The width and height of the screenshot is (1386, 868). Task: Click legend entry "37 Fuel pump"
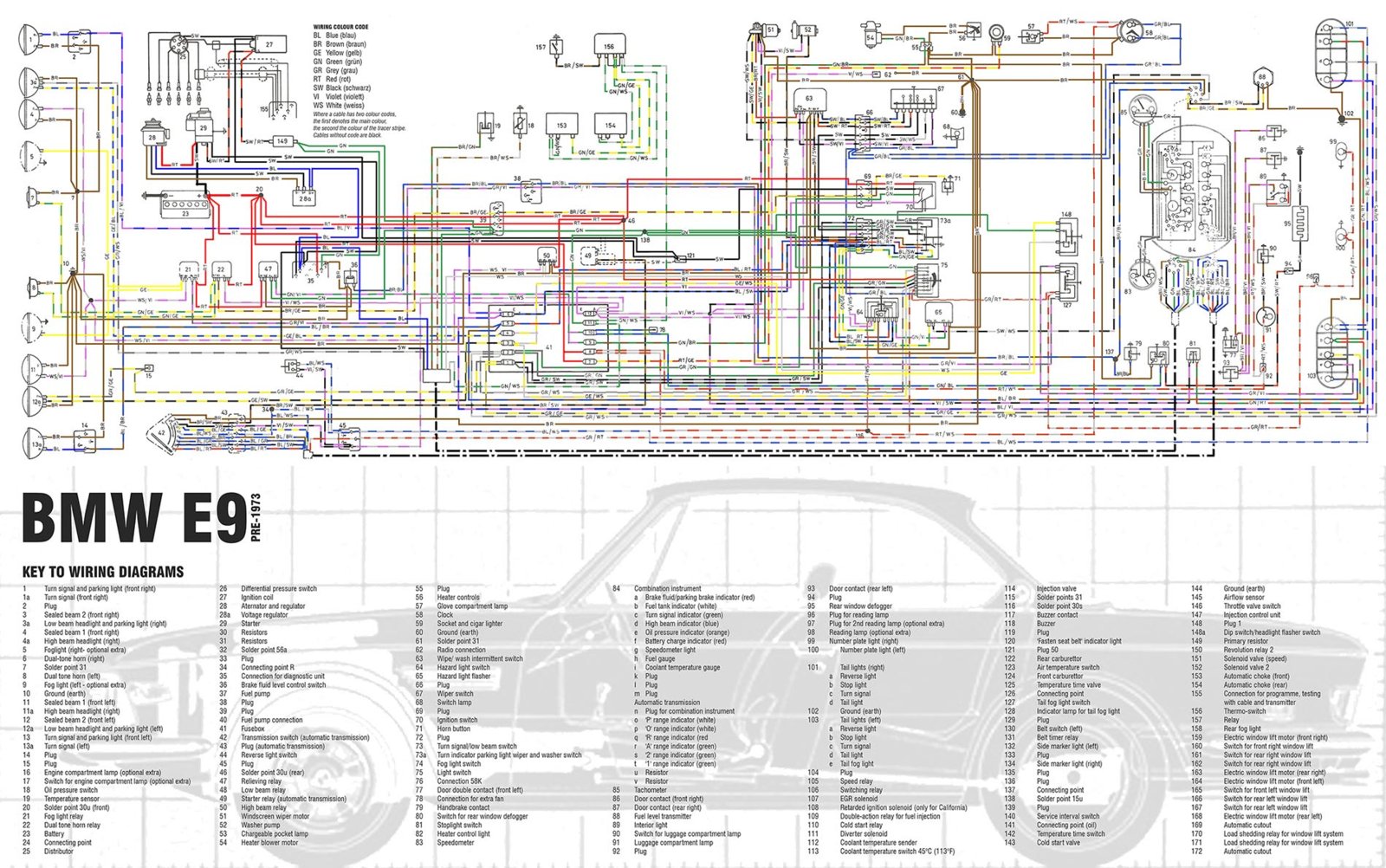coord(244,693)
